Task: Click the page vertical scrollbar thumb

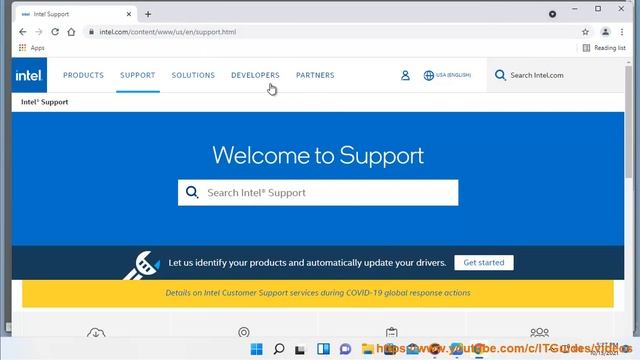Action: click(629, 121)
